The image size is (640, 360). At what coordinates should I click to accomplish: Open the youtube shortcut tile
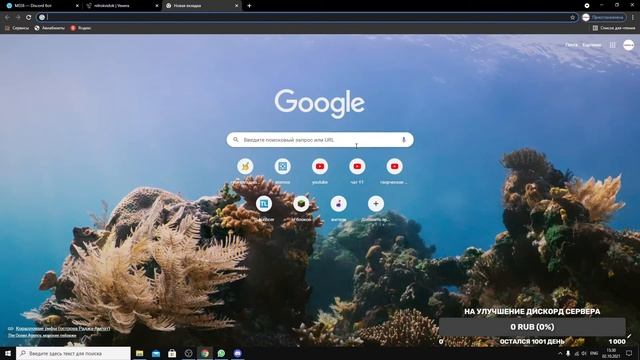pyautogui.click(x=320, y=167)
